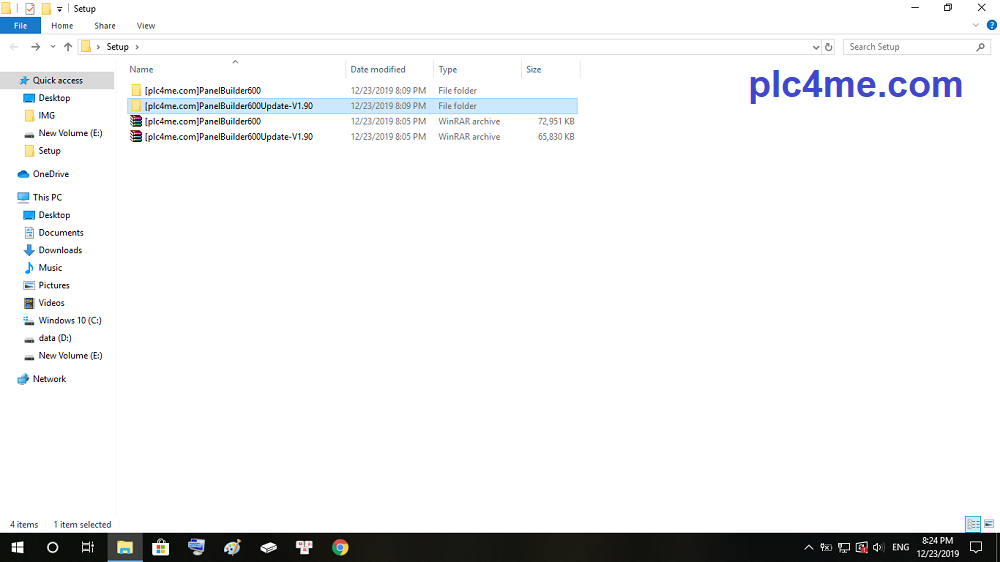The image size is (1000, 562).
Task: Select Windows 10 (C:) drive in sidebar
Action: (69, 320)
